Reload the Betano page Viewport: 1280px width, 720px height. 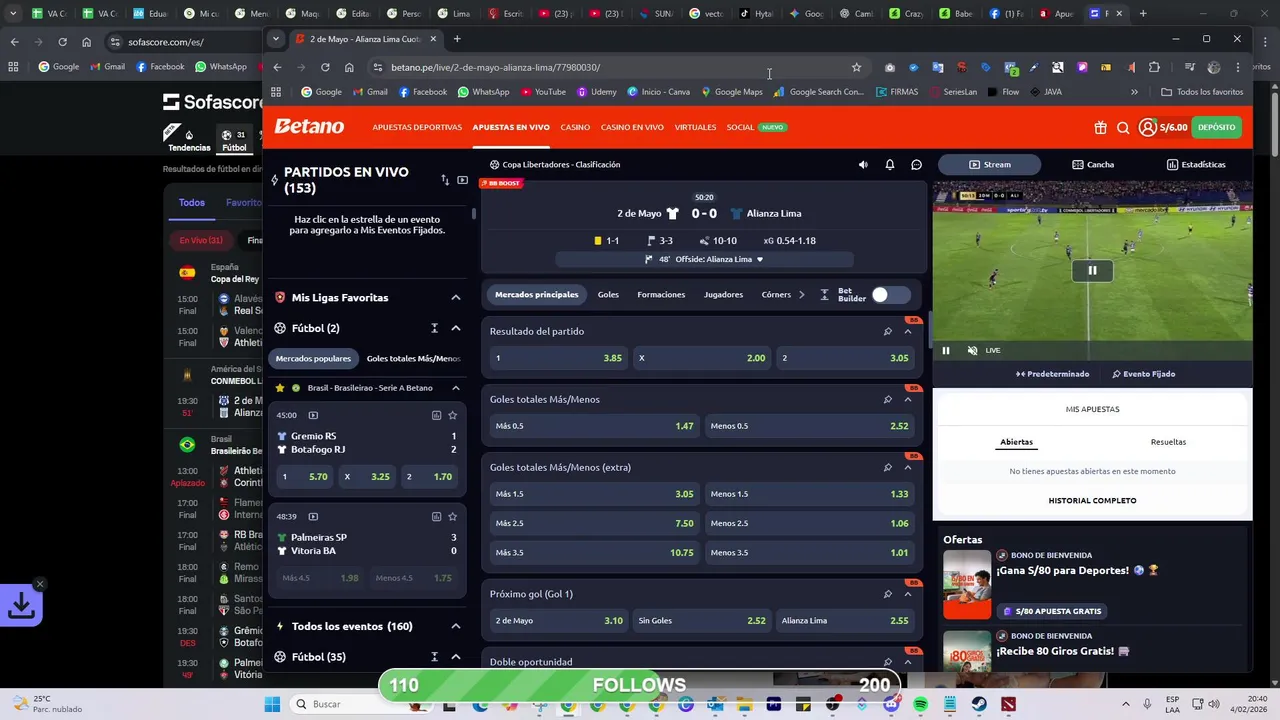pos(325,67)
